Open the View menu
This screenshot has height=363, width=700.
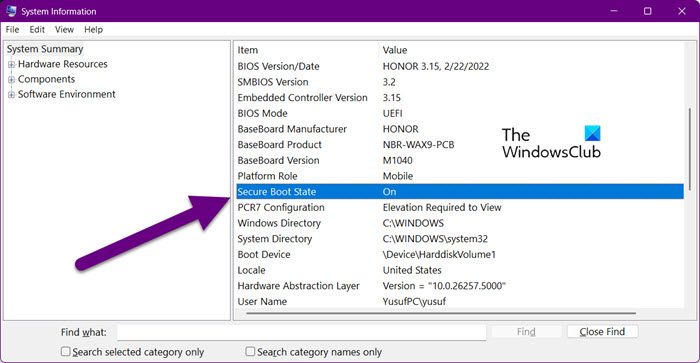64,29
